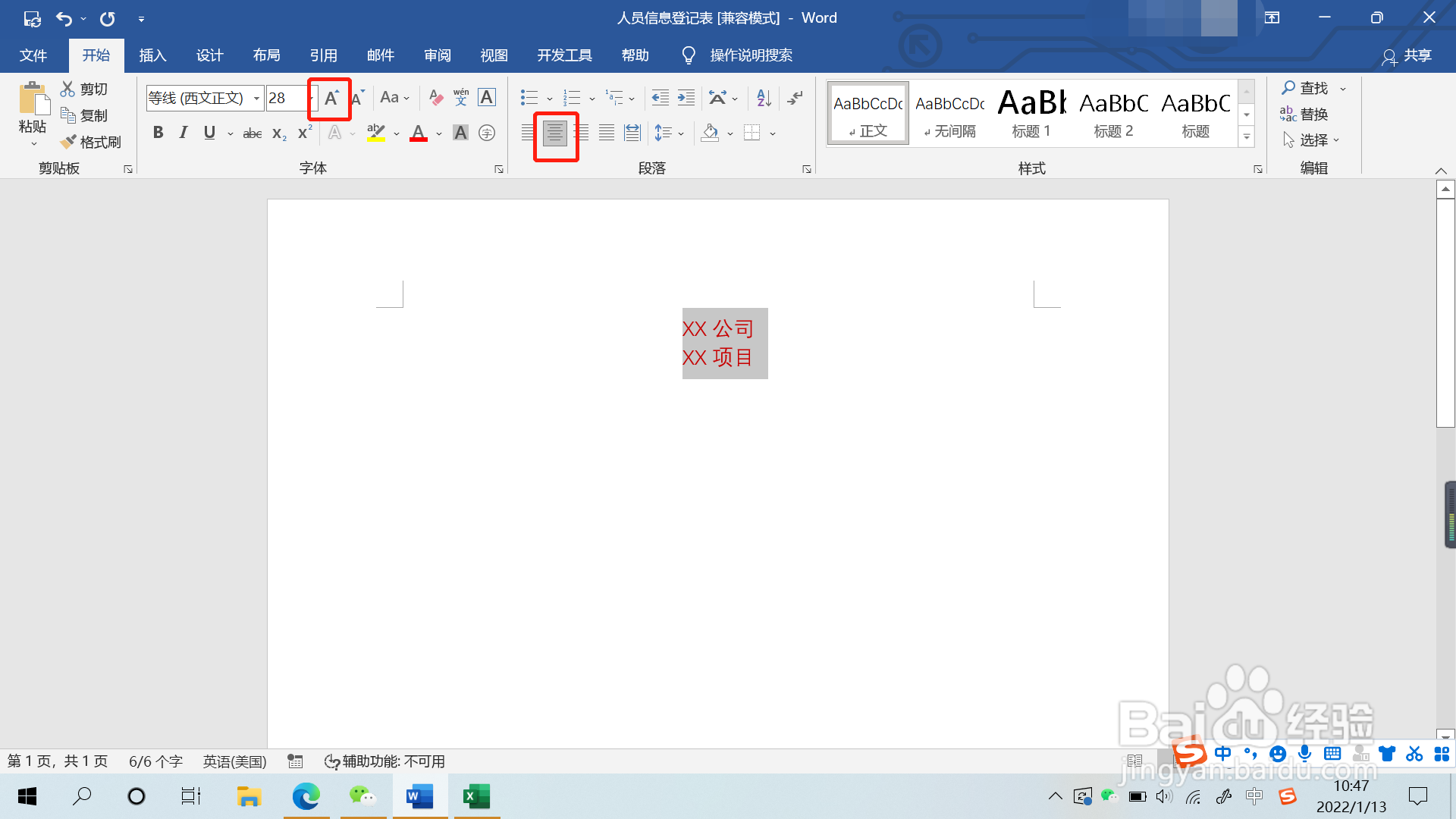Apply the yellow text highlight color
1456x819 pixels.
[x=376, y=133]
